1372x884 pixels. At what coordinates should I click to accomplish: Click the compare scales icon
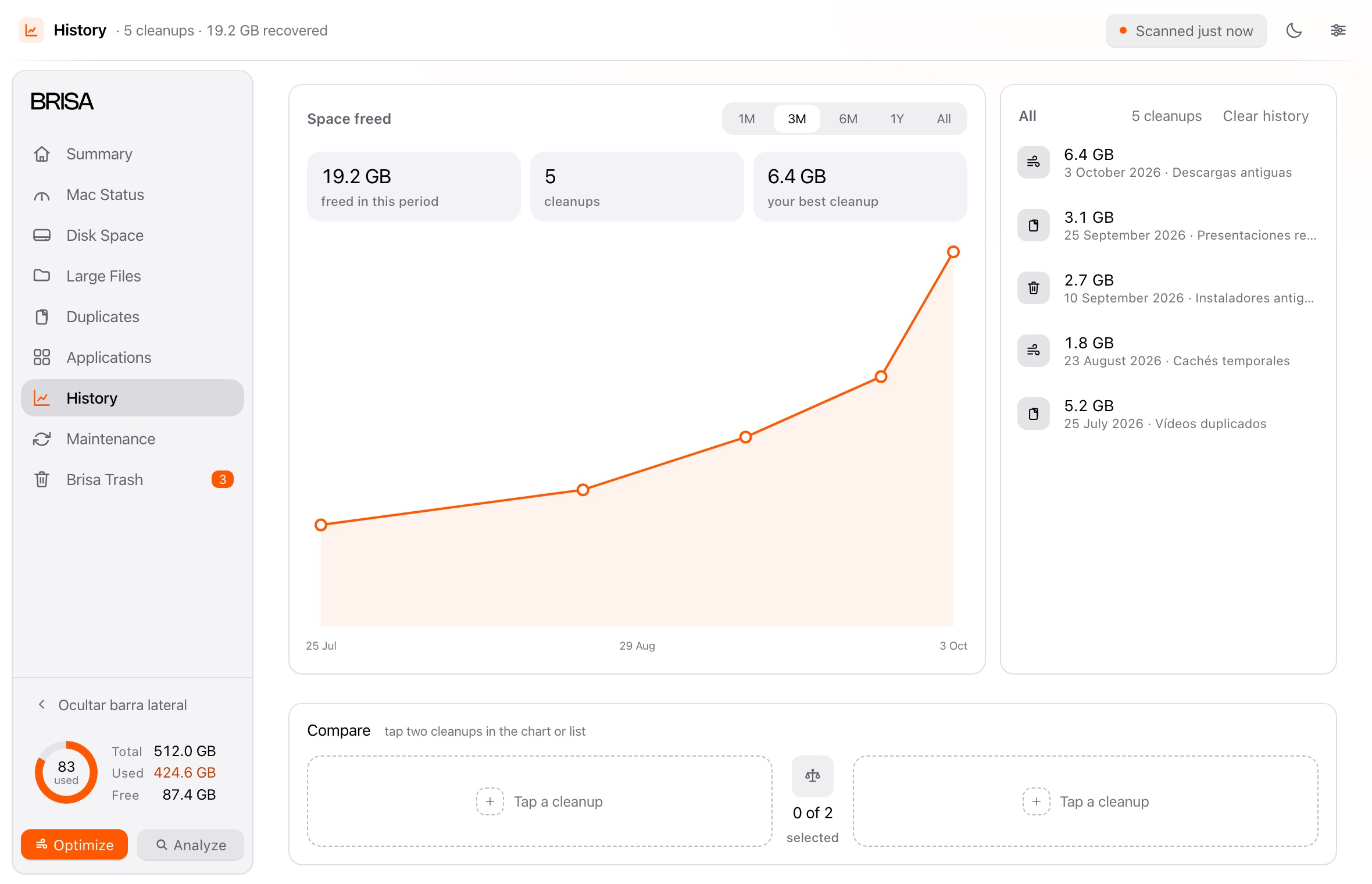click(x=813, y=776)
